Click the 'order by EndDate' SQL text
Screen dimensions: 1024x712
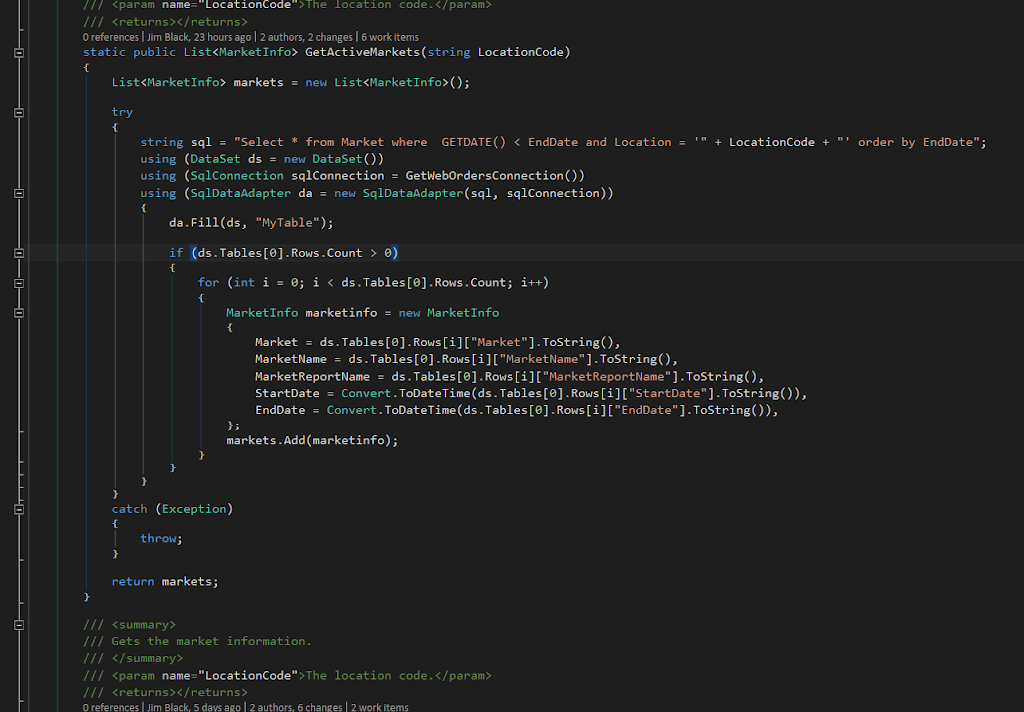click(x=918, y=142)
